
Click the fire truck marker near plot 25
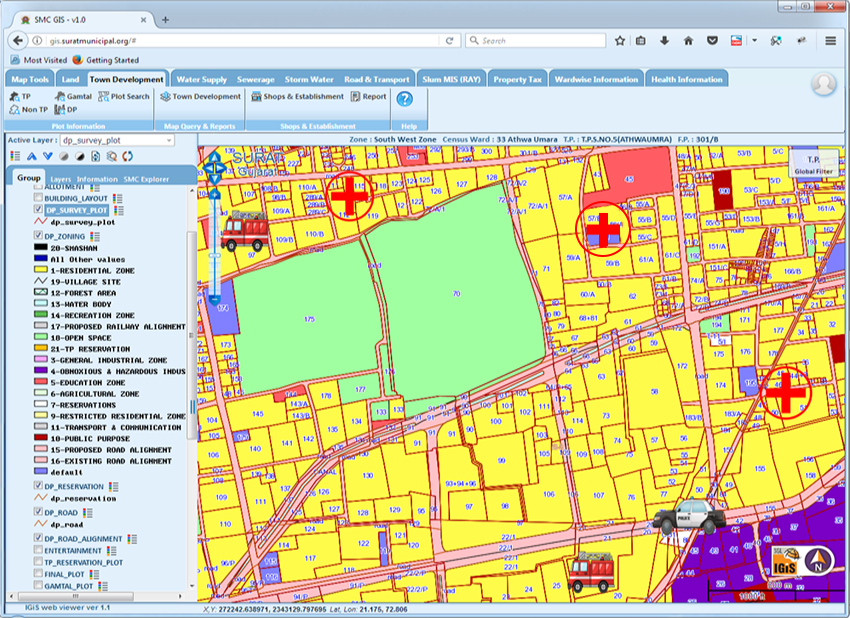(x=592, y=571)
